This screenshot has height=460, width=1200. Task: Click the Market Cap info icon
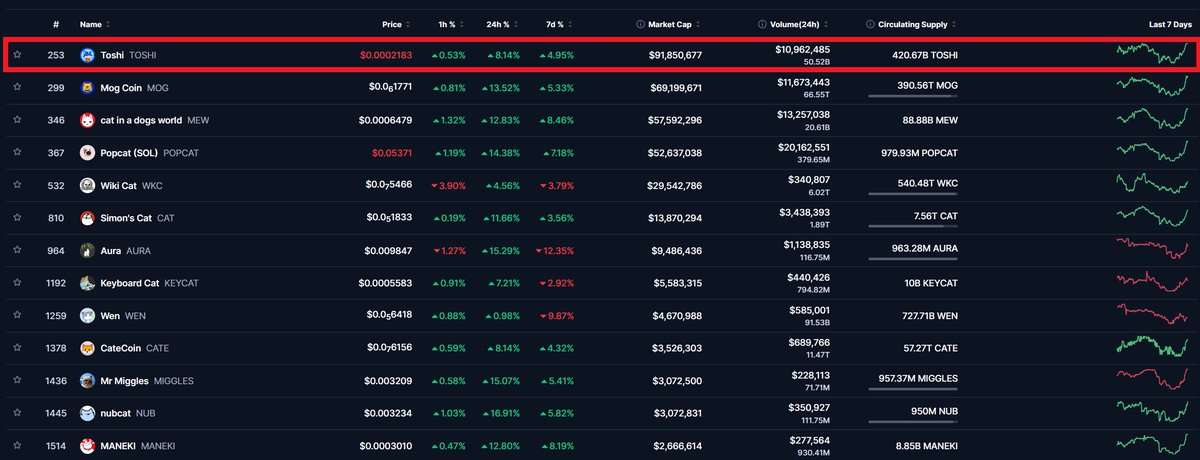coord(640,23)
